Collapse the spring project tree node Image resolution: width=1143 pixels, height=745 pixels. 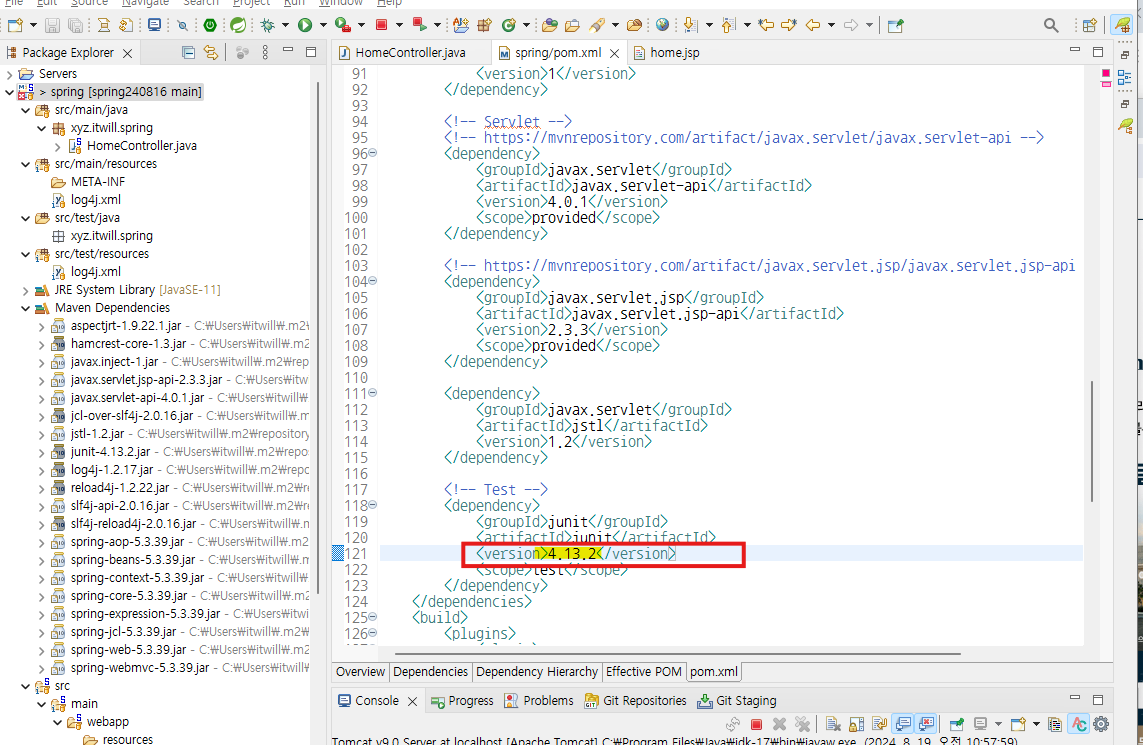pos(9,92)
